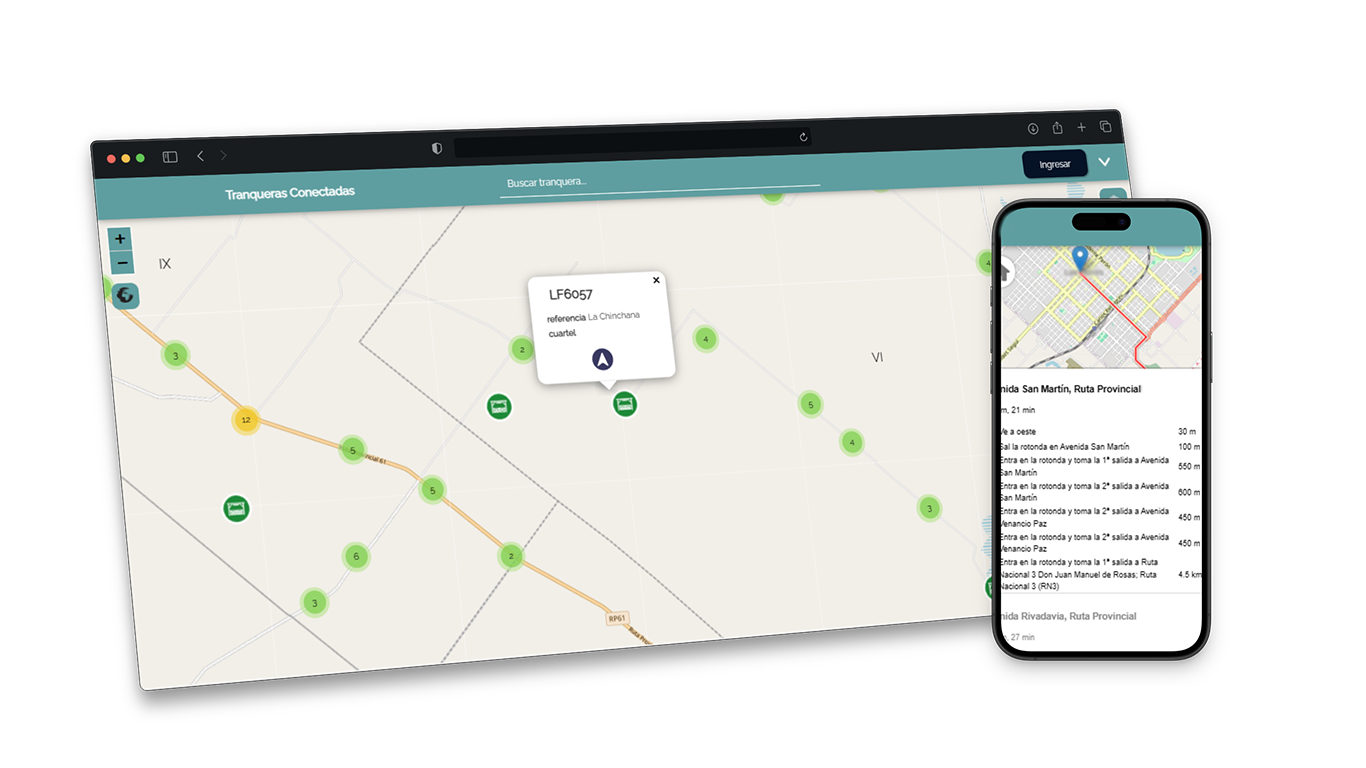Tap the '30 m' distance on phone
Viewport: 1366px width, 768px height.
coord(1187,432)
